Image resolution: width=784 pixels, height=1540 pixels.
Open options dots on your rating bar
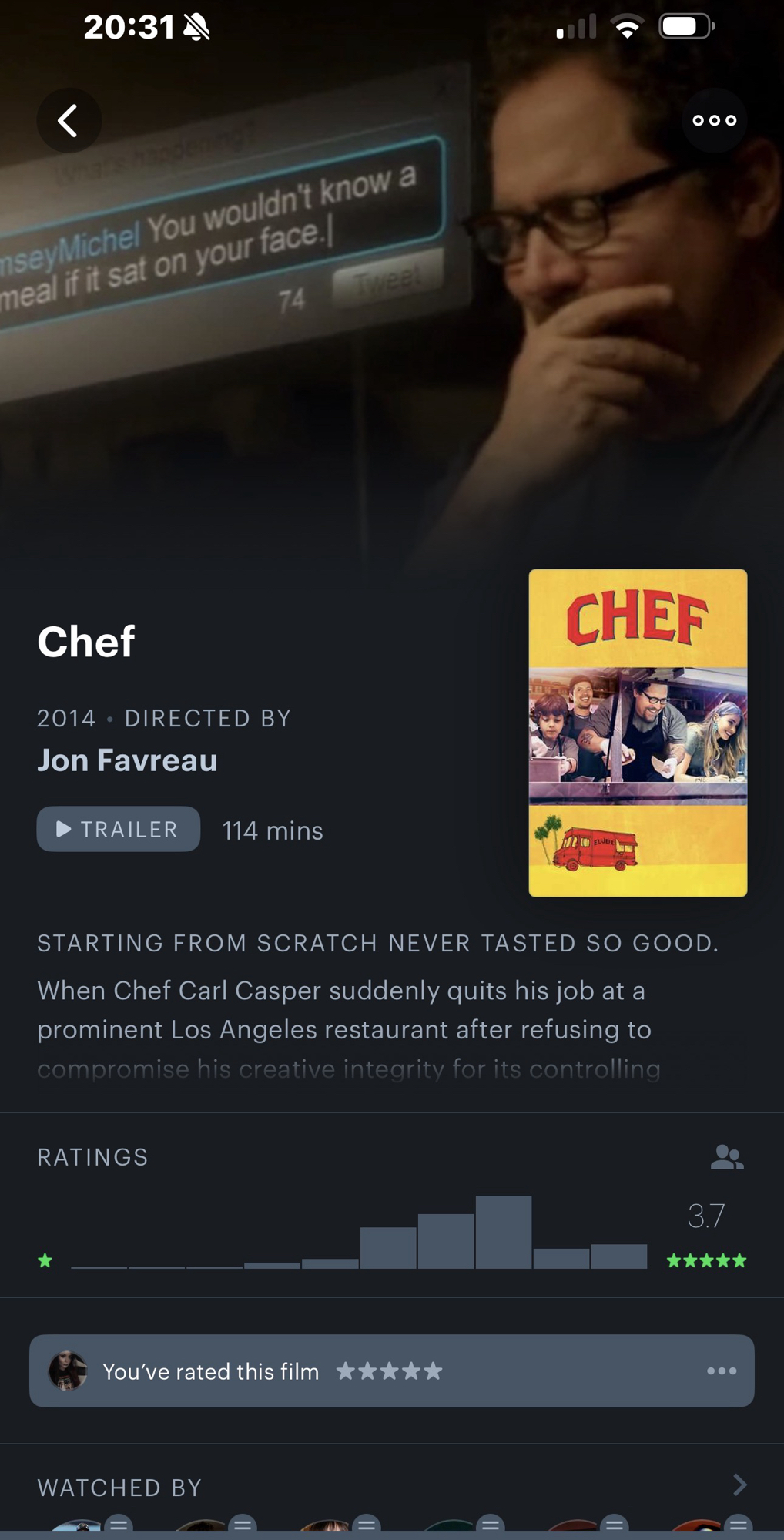(722, 1371)
